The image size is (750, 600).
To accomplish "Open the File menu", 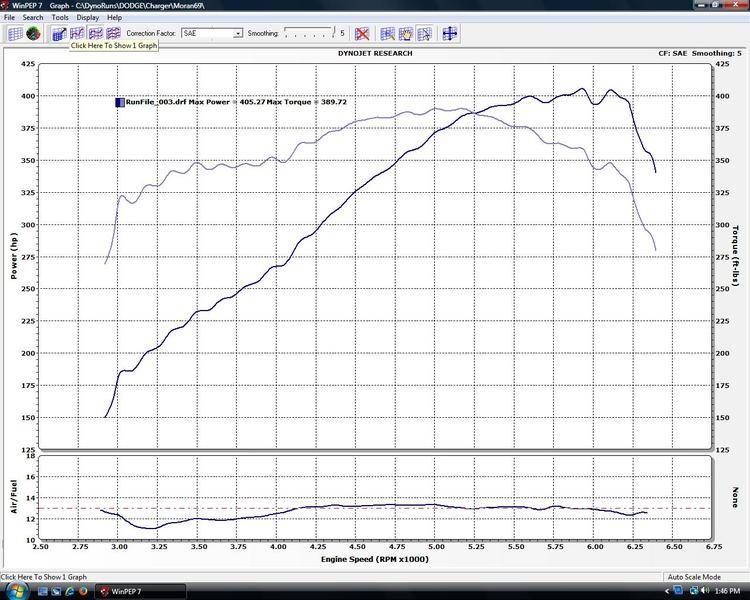I will pos(9,17).
